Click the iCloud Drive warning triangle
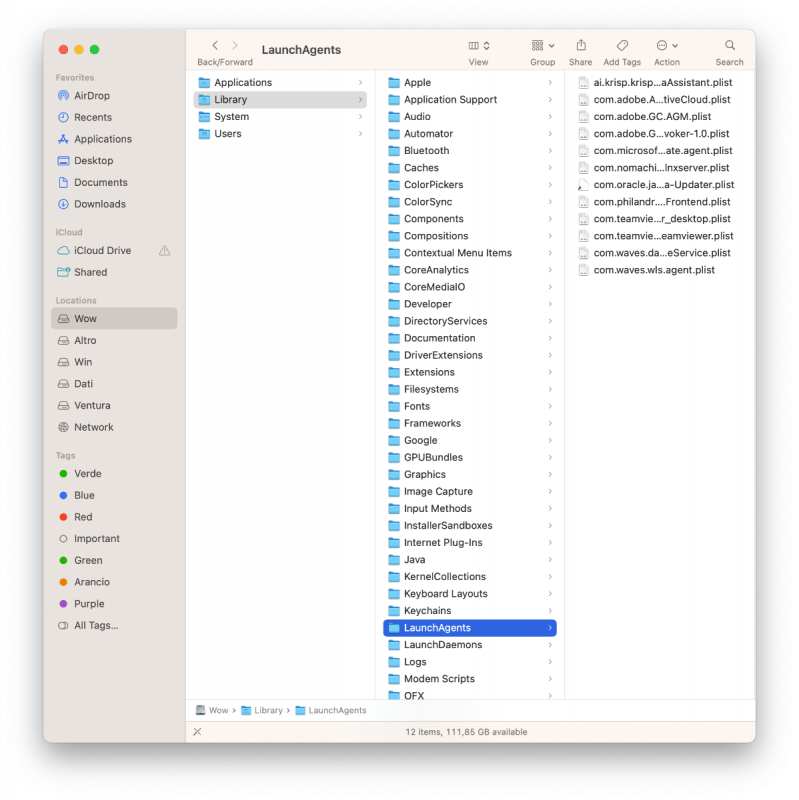The image size is (799, 800). [164, 251]
